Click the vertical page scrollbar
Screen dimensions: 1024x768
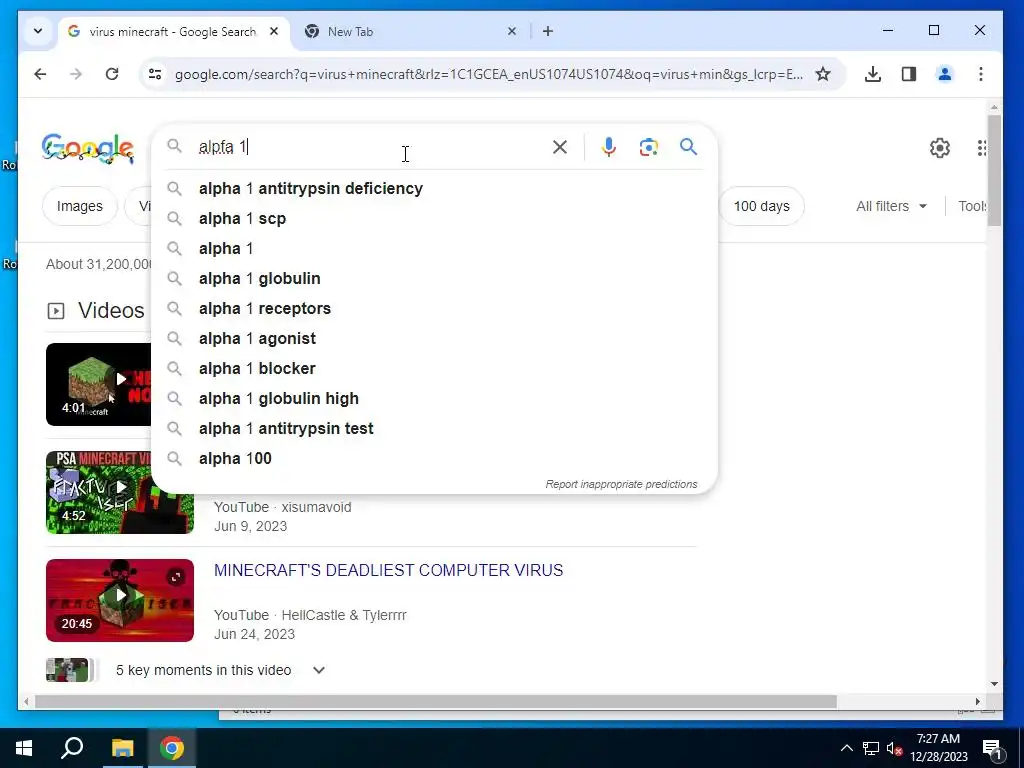(994, 172)
